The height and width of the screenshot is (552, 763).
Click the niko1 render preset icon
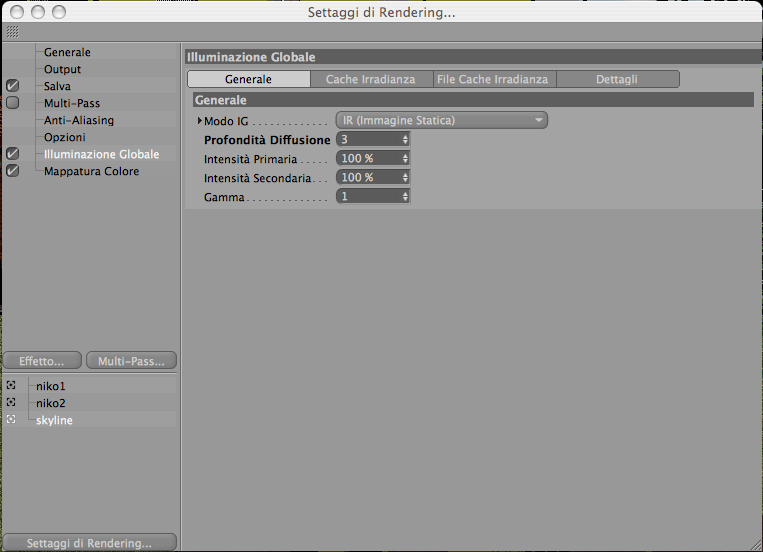(x=11, y=386)
